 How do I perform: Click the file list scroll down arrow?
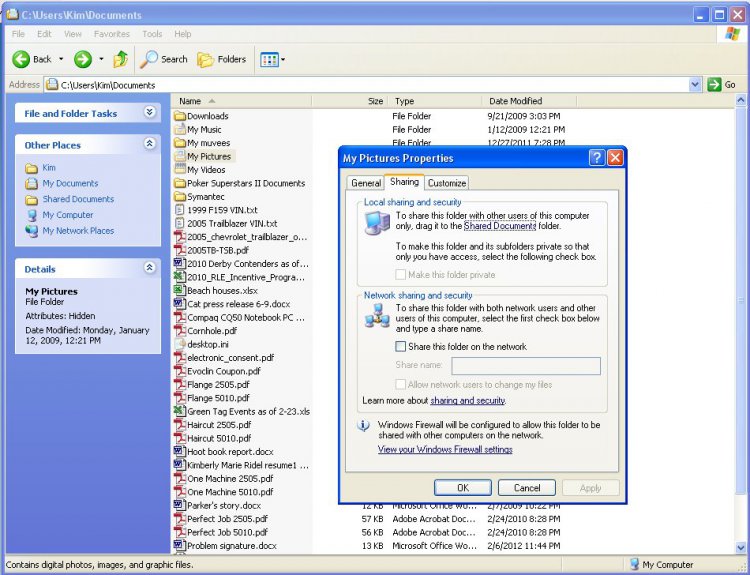[x=741, y=547]
